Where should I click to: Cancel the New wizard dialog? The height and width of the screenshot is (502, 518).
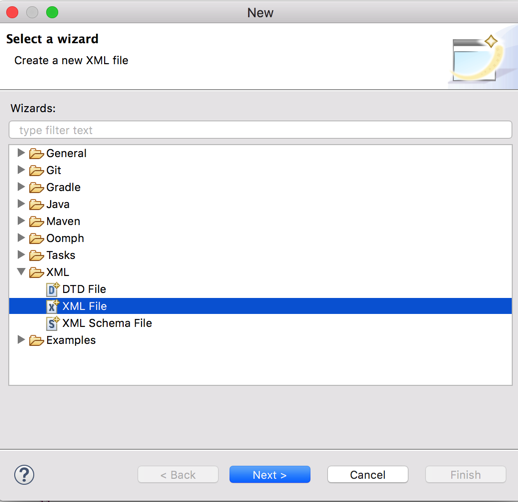point(368,475)
